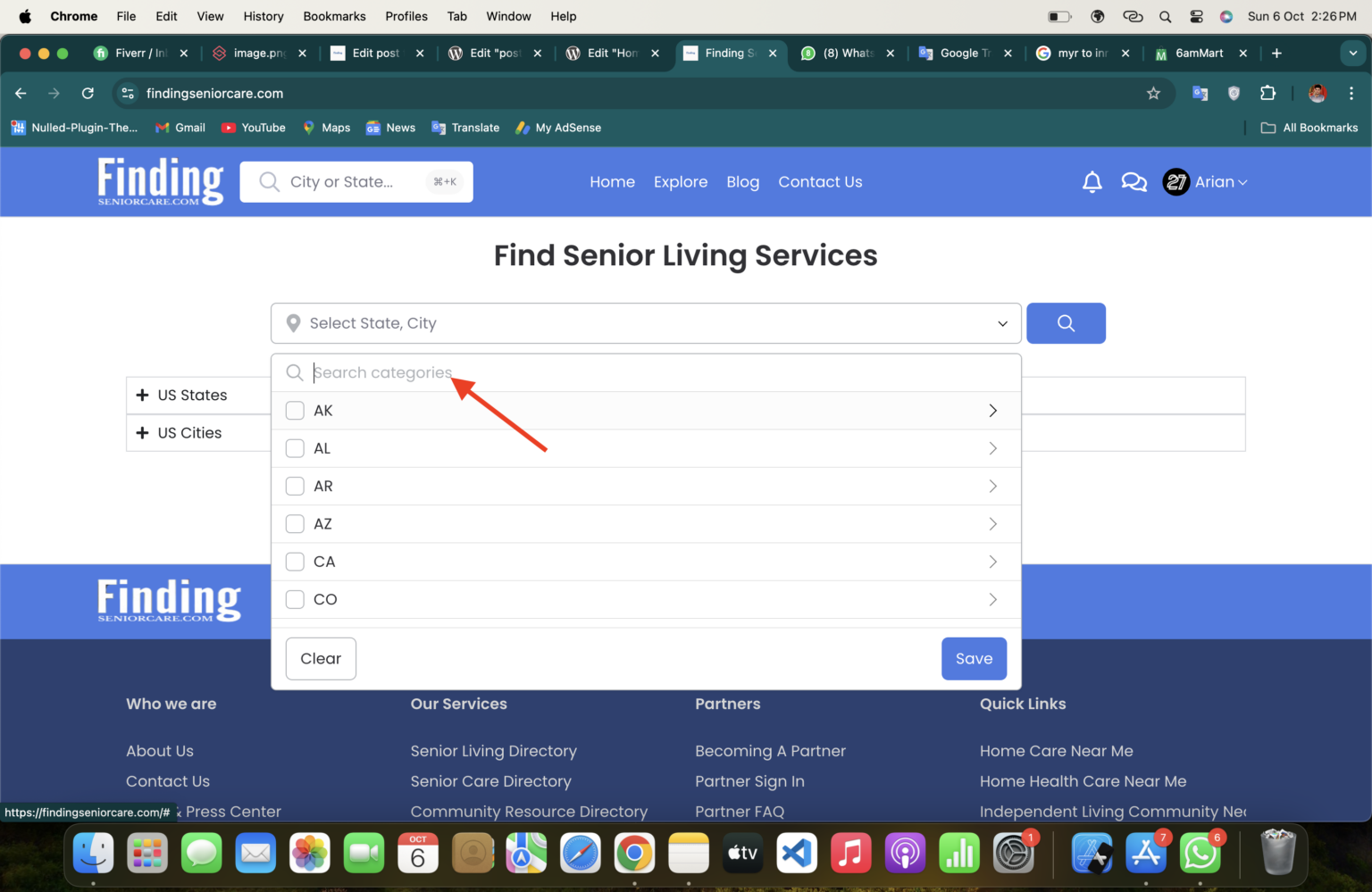Image resolution: width=1372 pixels, height=892 pixels.
Task: Open Google Translate icon in address bar
Action: coord(1200,93)
